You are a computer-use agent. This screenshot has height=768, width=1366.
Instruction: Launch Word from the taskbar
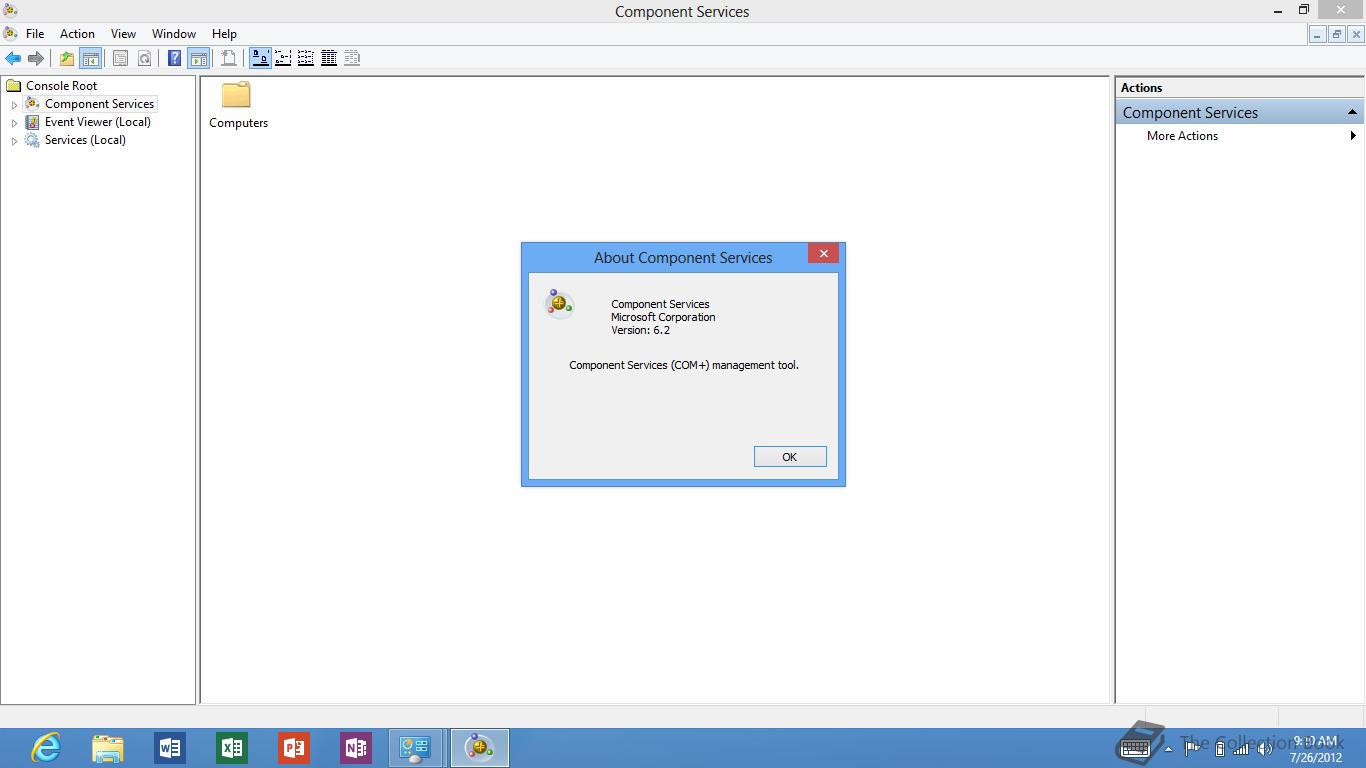point(170,748)
